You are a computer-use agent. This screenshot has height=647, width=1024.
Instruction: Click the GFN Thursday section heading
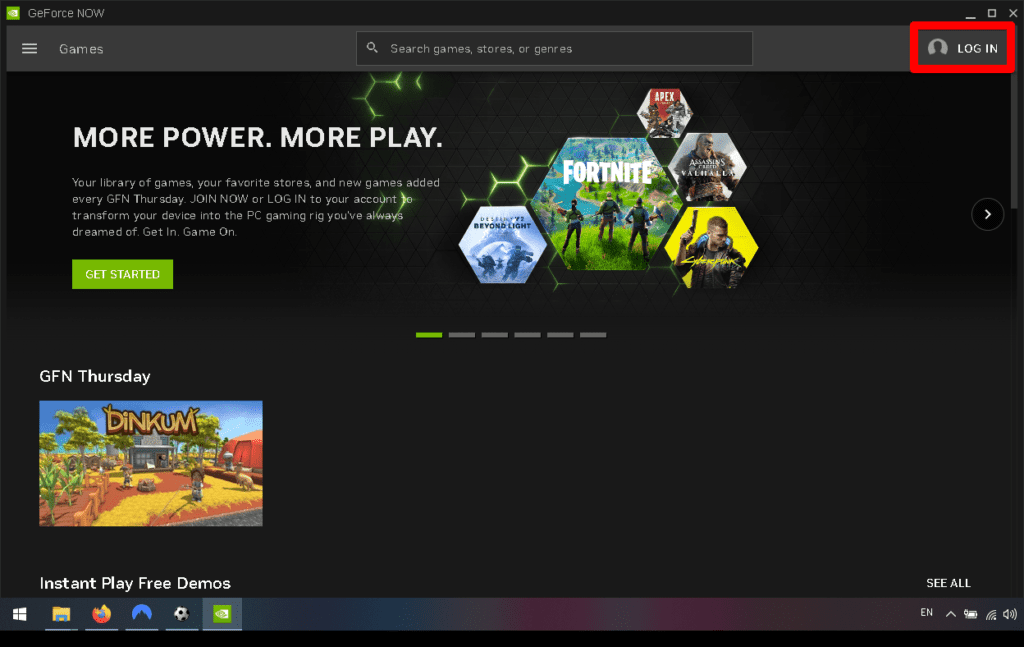(x=95, y=376)
